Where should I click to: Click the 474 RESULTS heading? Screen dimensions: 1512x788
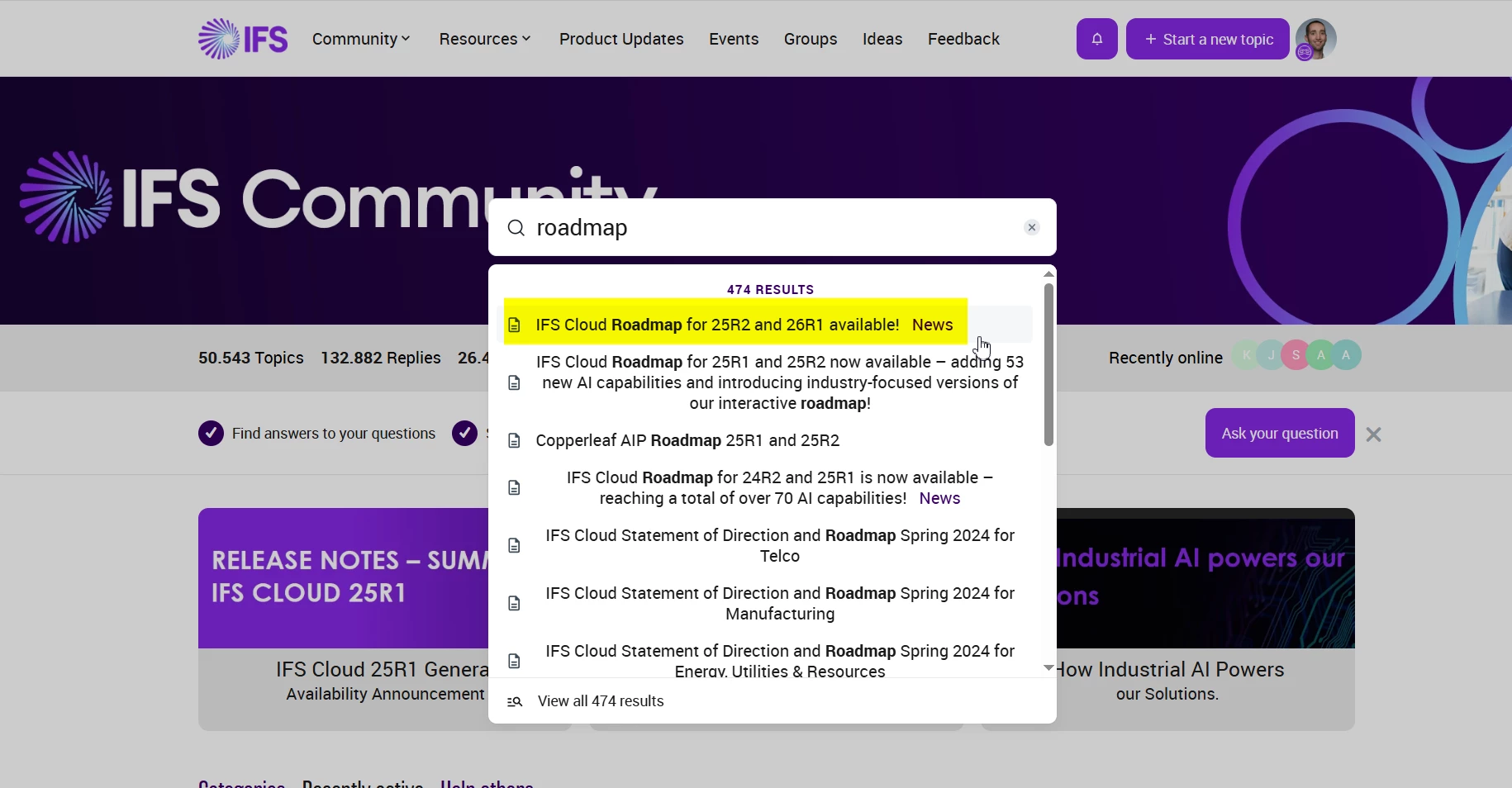(771, 290)
